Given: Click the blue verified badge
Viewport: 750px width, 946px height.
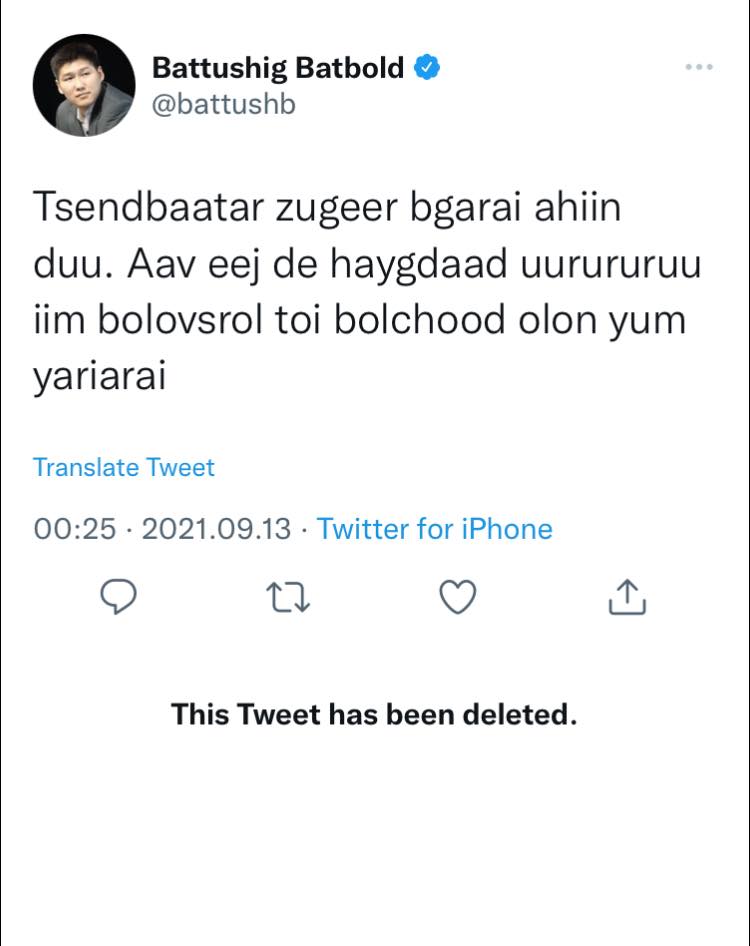Looking at the screenshot, I should [429, 68].
